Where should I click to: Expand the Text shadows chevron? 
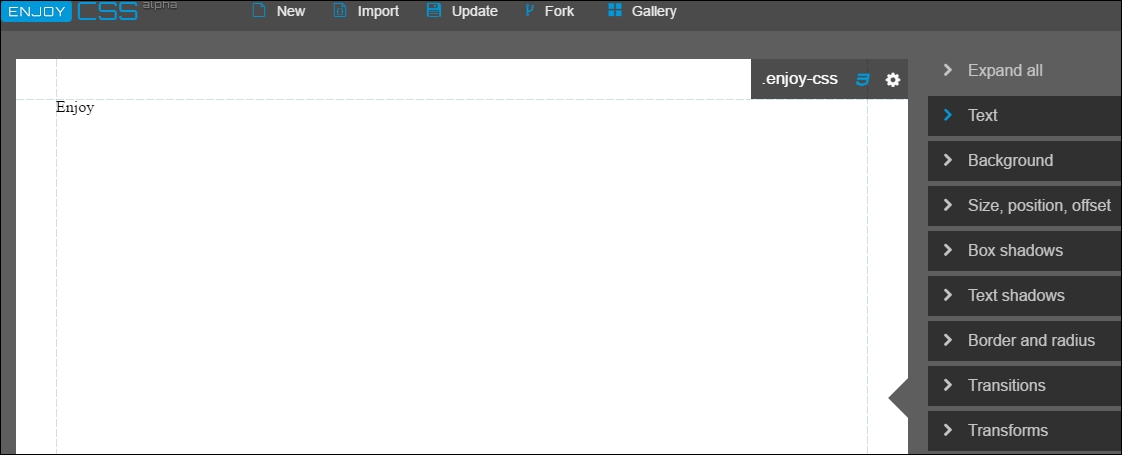tap(948, 295)
